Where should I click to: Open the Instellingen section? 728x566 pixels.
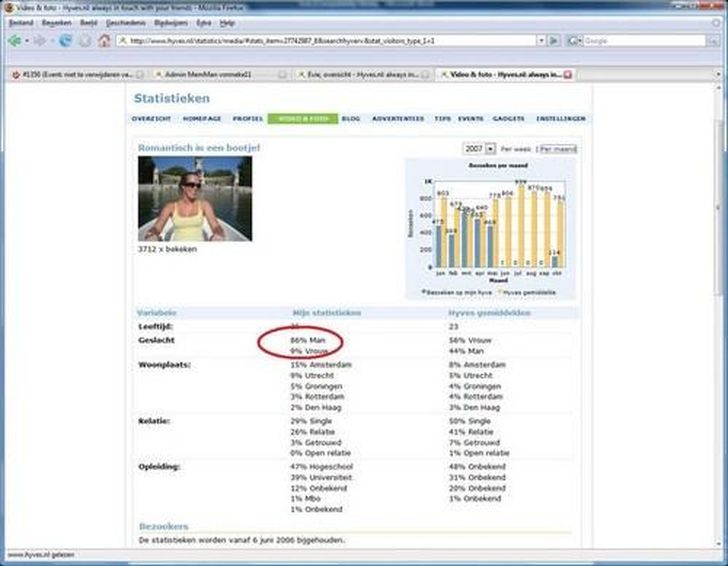click(560, 118)
